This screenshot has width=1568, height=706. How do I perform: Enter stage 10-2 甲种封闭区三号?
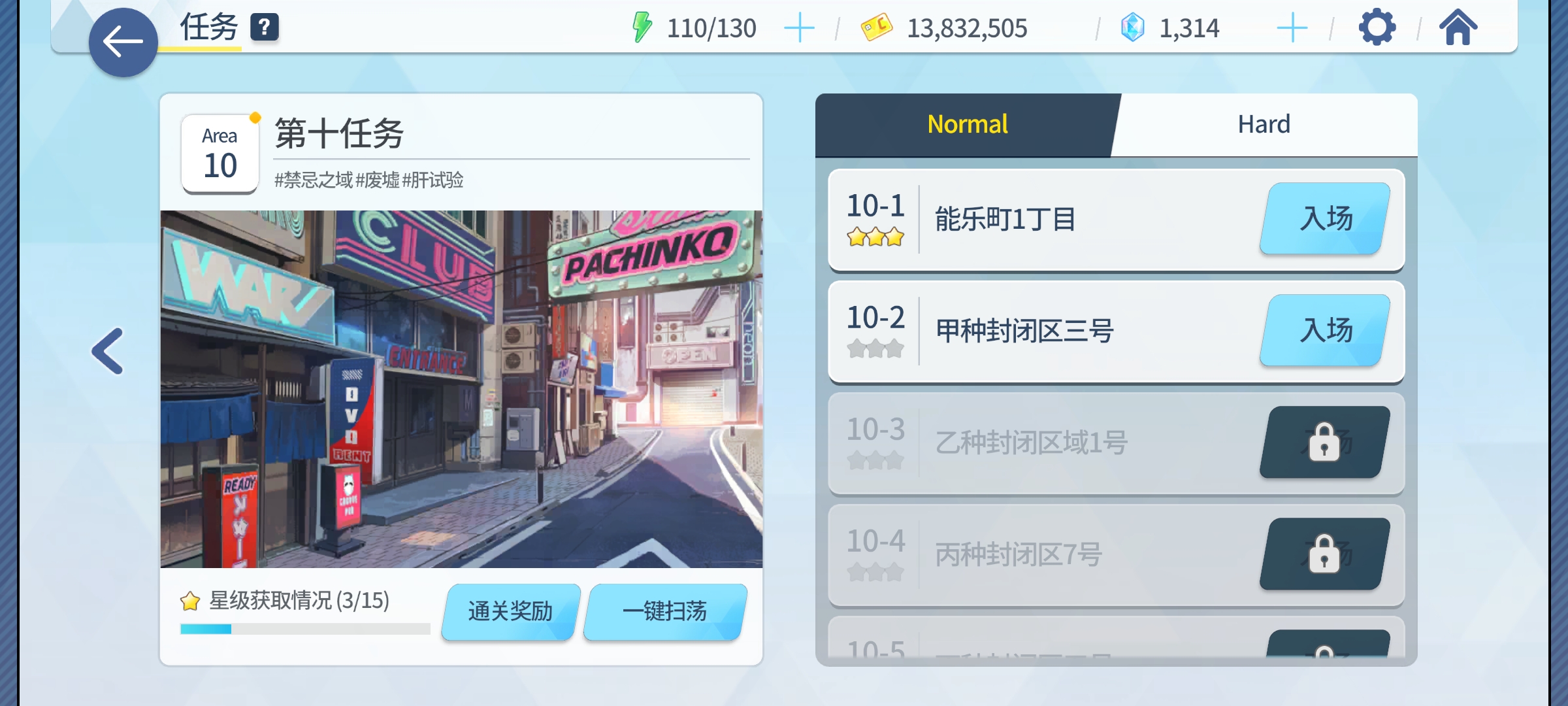[1324, 330]
